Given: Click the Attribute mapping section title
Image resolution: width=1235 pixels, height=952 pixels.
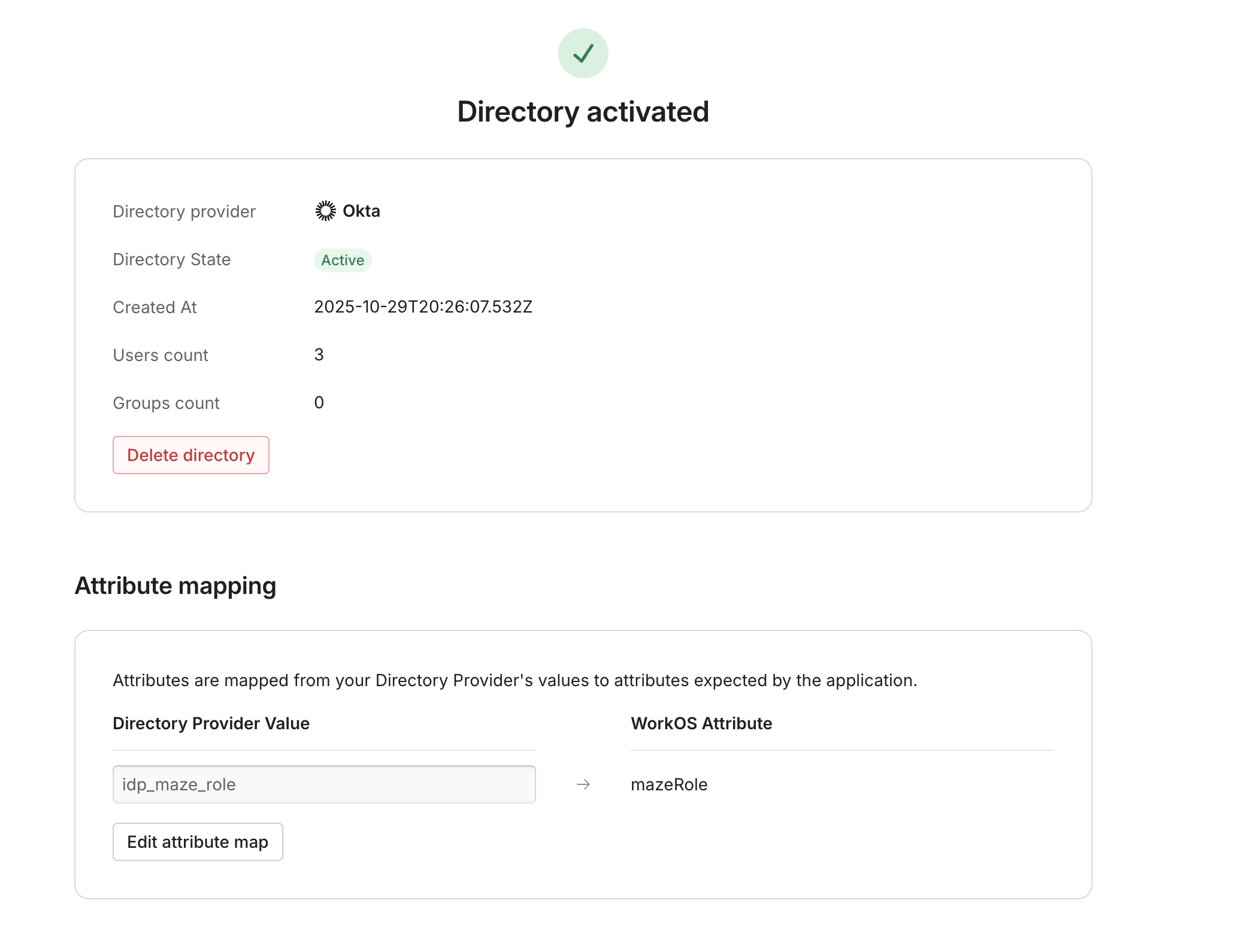Looking at the screenshot, I should tap(175, 586).
